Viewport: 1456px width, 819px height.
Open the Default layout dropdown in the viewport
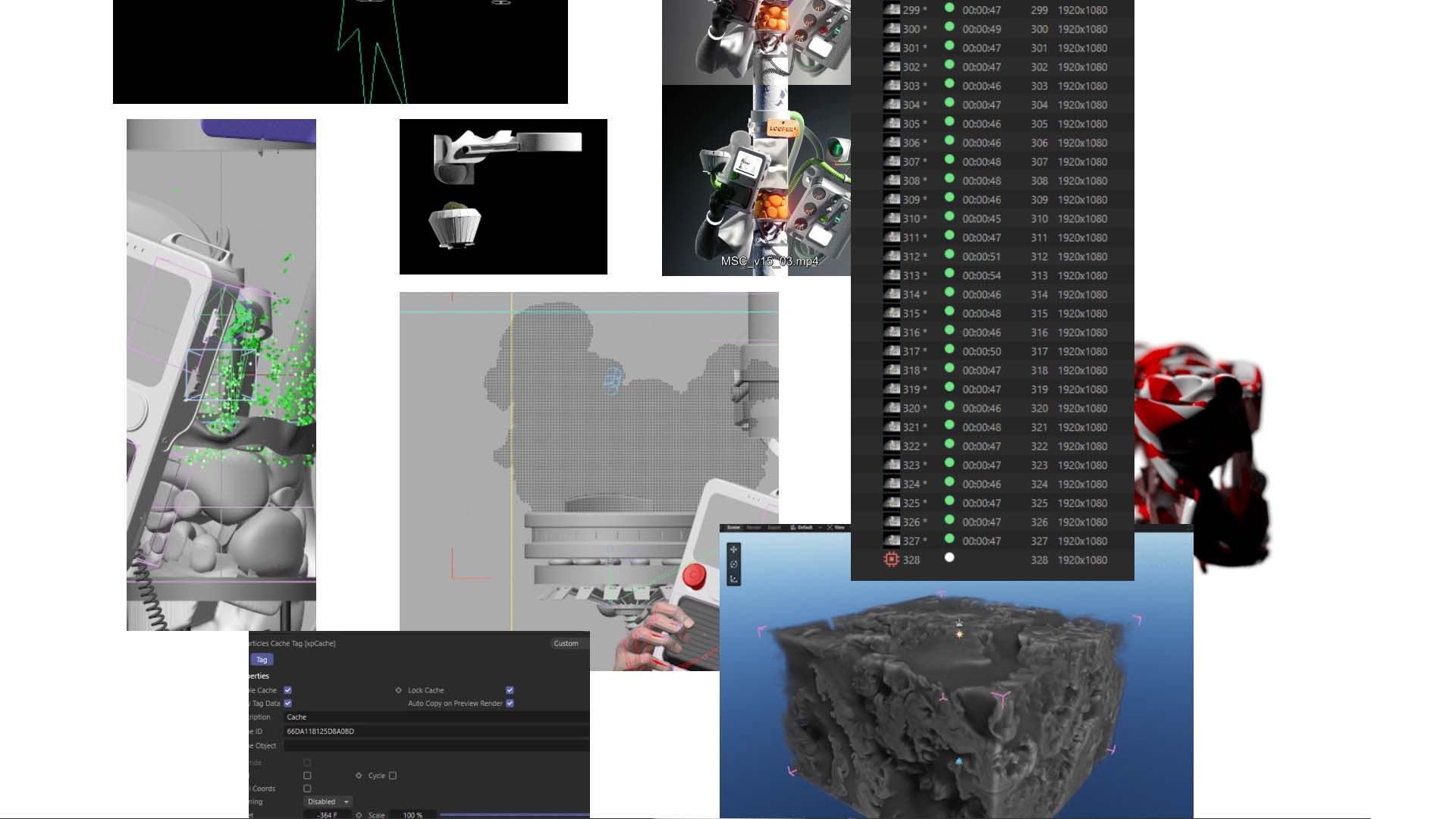pyautogui.click(x=805, y=527)
